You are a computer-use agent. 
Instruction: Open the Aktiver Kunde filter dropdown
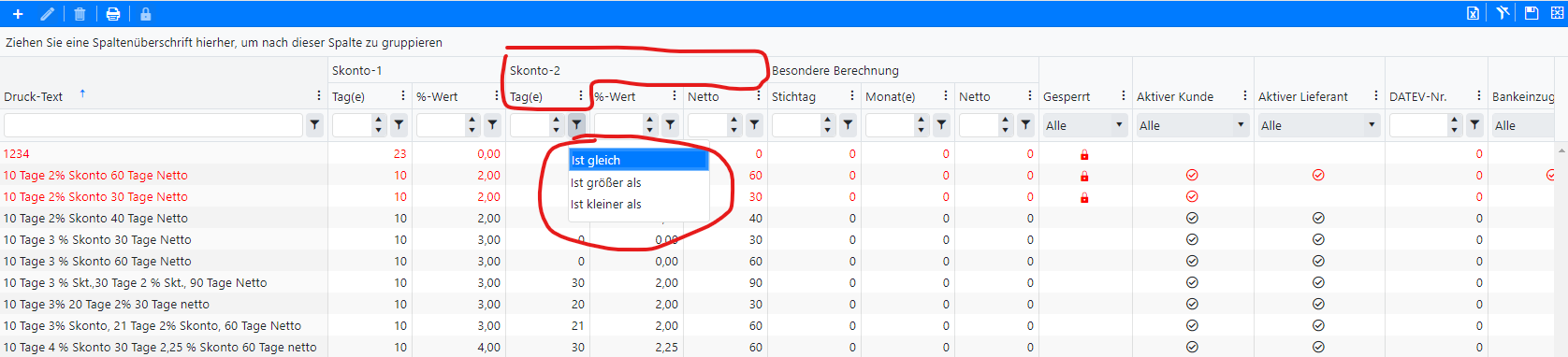click(1193, 125)
